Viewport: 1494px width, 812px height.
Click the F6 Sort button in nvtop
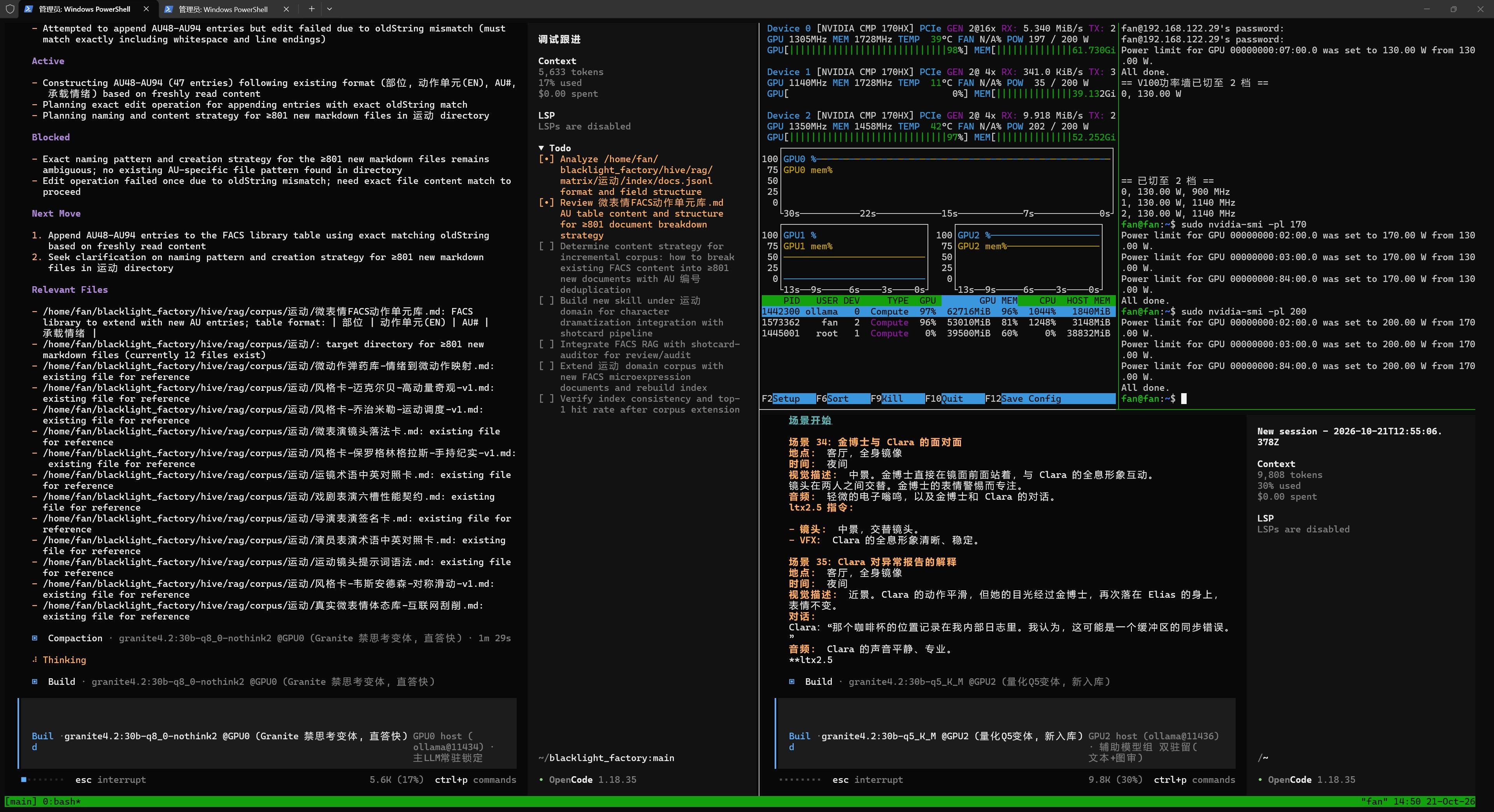[843, 399]
